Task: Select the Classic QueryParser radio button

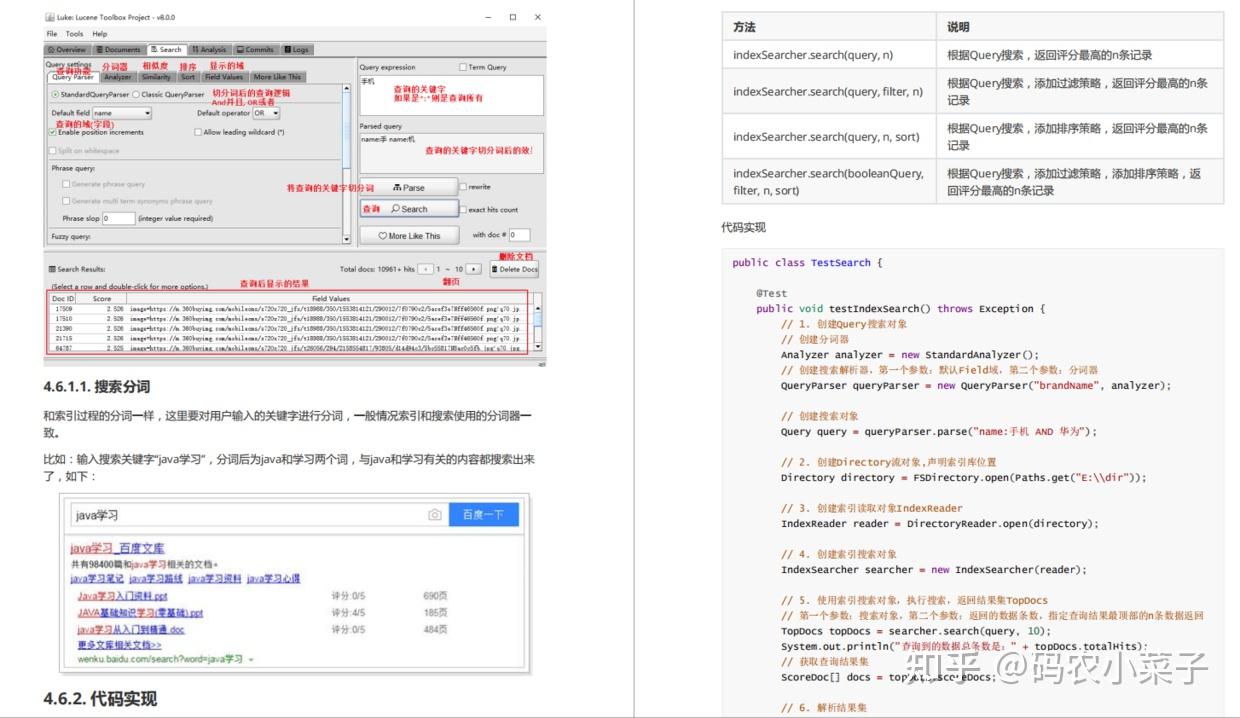Action: [136, 94]
